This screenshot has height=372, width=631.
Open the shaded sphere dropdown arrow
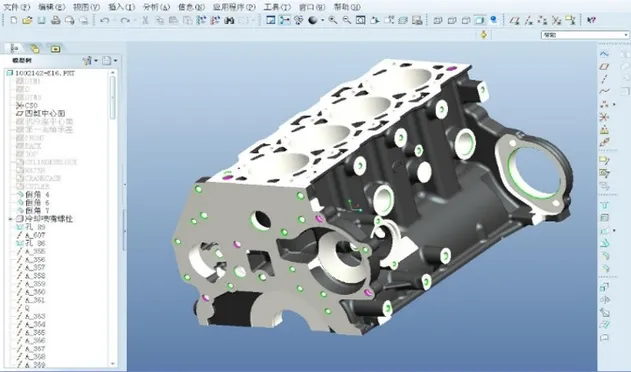tap(322, 20)
